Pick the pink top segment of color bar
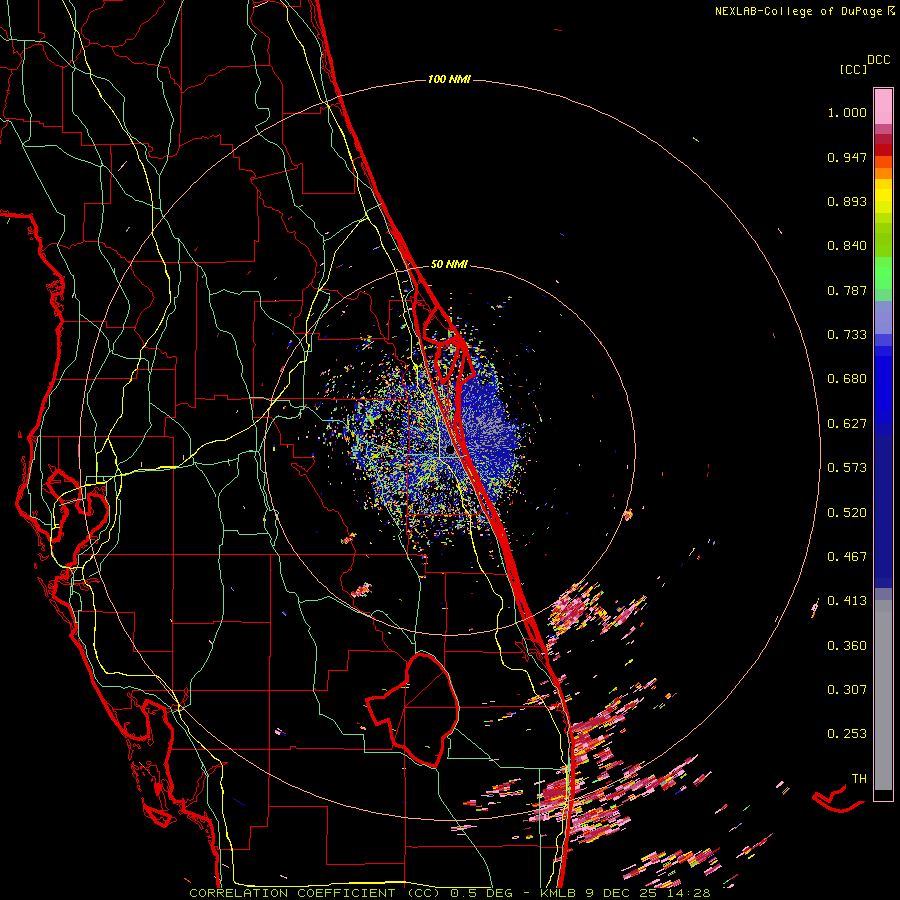The height and width of the screenshot is (900, 900). pos(883,106)
